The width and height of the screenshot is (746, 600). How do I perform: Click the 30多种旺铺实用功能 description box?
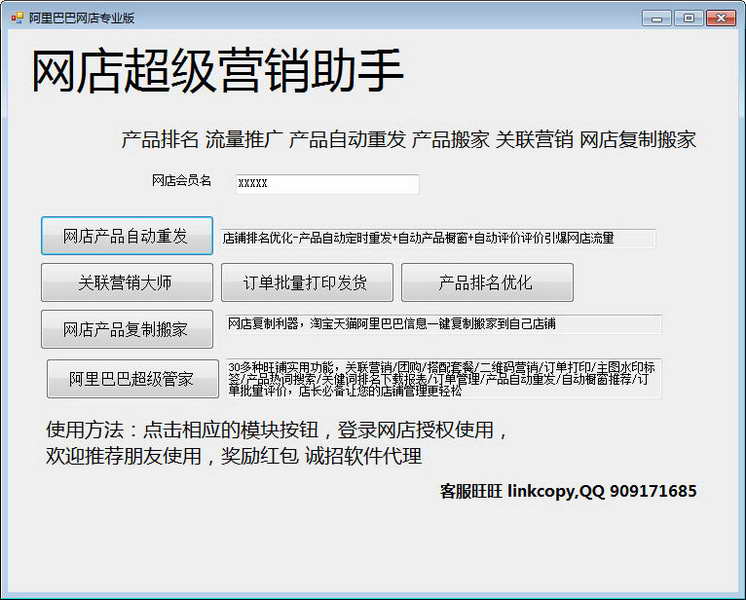tap(443, 378)
